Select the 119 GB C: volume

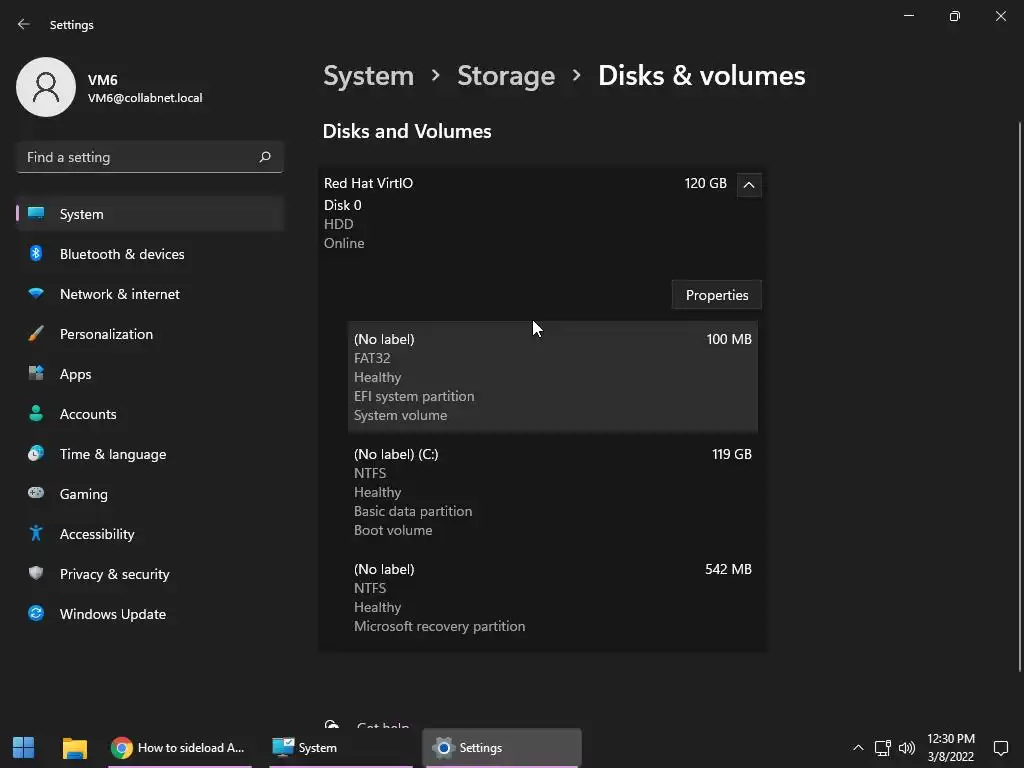click(552, 492)
